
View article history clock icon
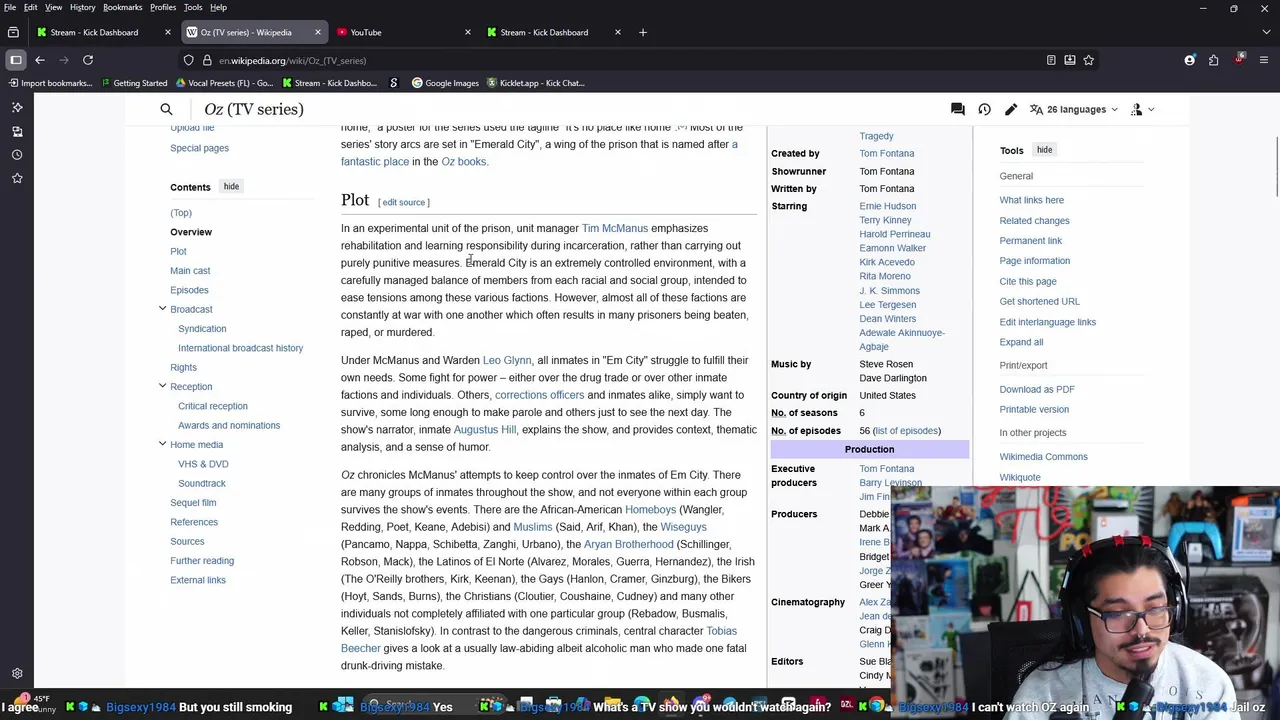coord(984,109)
